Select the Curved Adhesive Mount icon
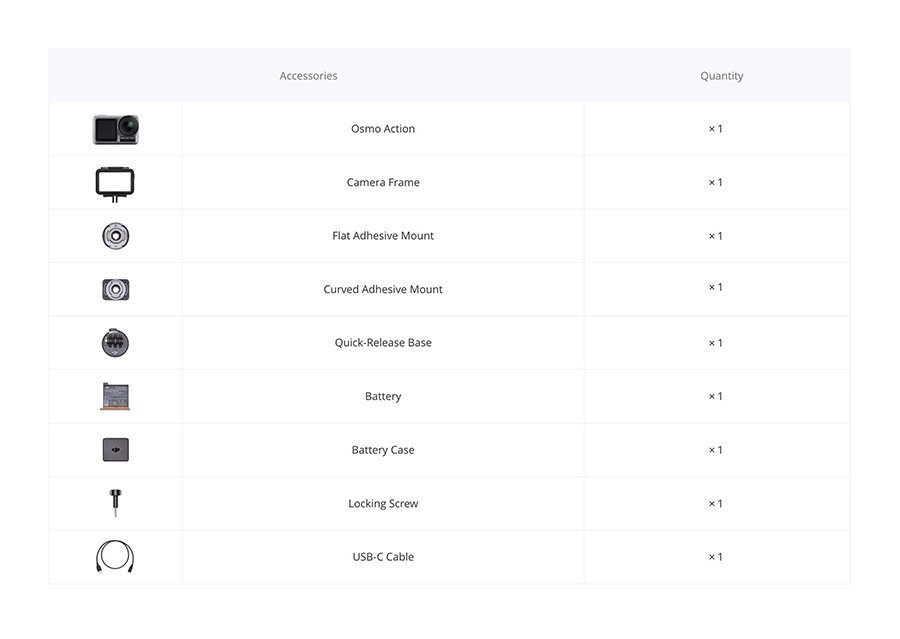Image resolution: width=900 pixels, height=639 pixels. point(115,289)
